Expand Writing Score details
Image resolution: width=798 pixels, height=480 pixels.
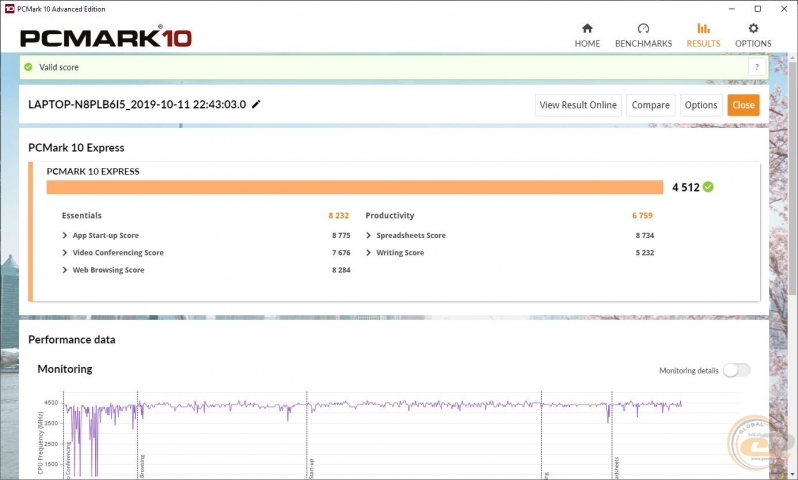(368, 252)
